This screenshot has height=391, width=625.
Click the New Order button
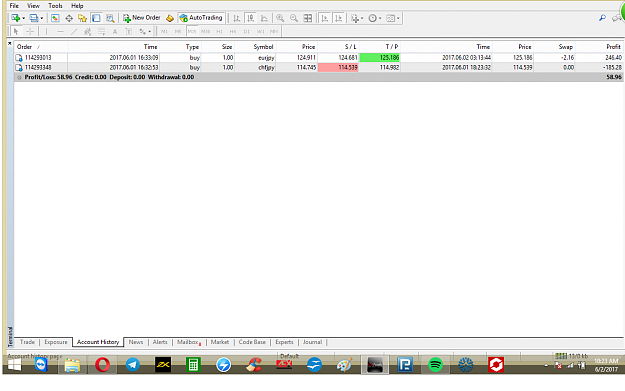coord(142,18)
